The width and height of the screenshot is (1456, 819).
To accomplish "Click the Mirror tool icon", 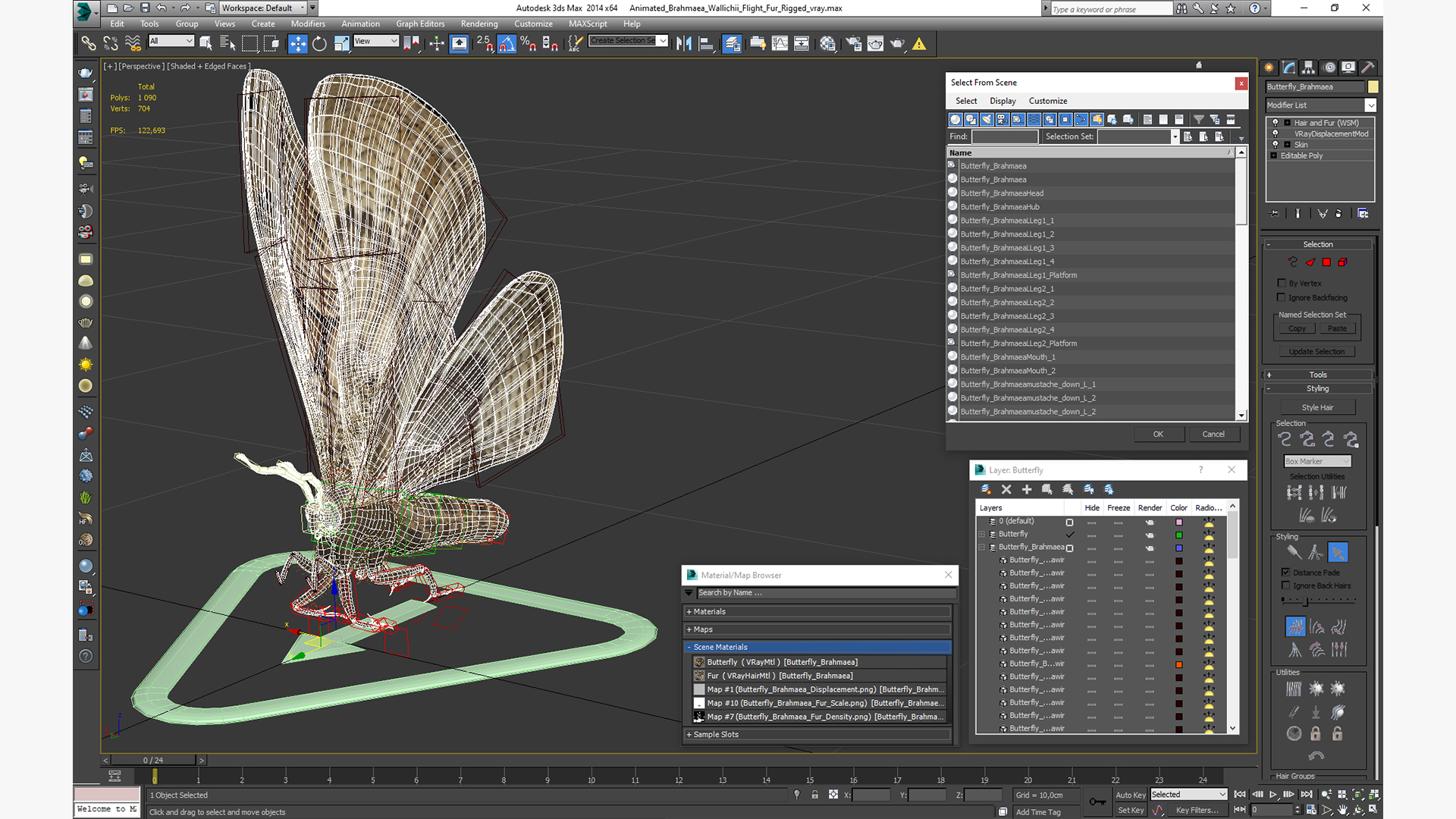I will point(683,44).
